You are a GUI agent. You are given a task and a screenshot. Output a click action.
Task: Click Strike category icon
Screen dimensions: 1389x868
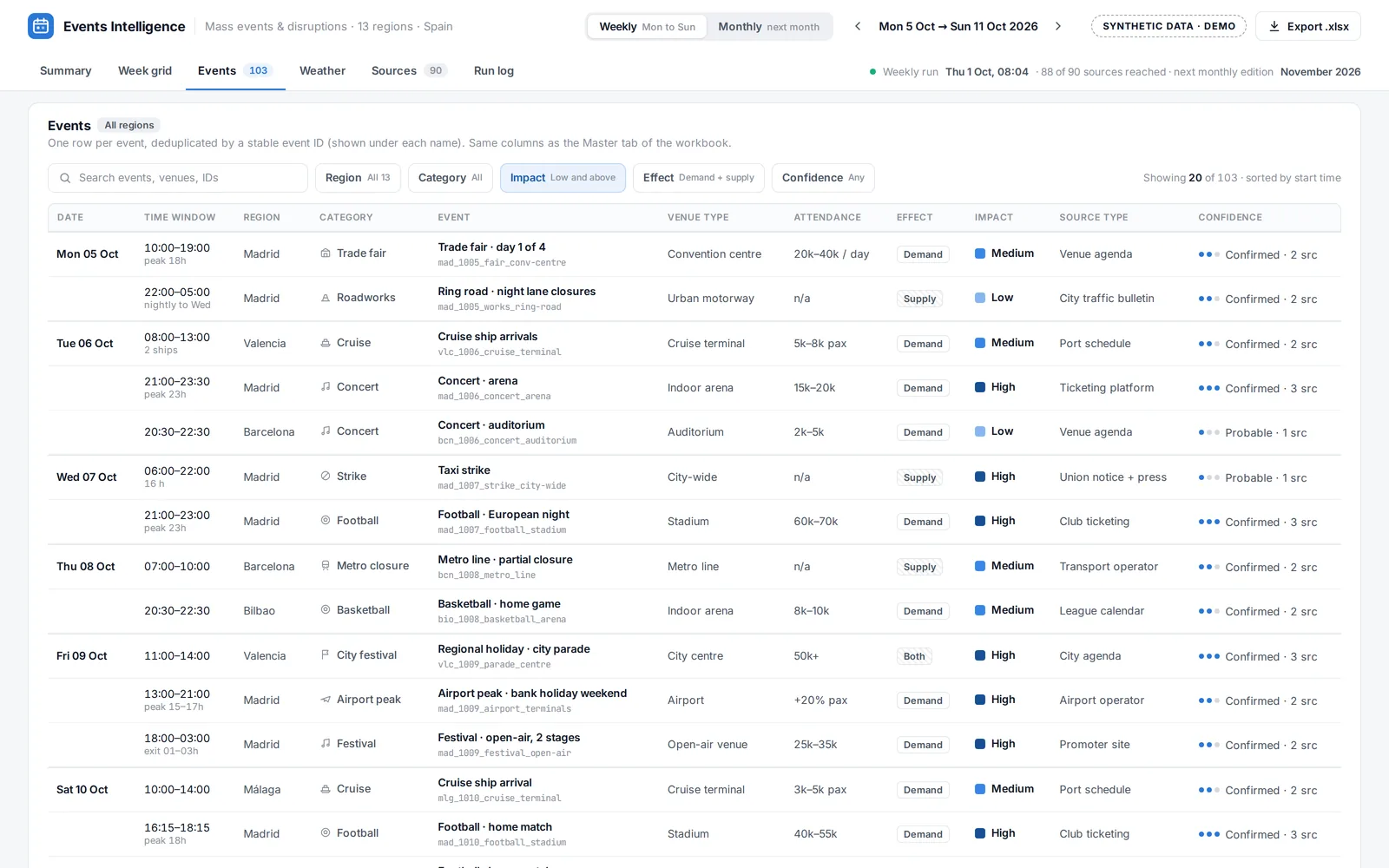326,477
